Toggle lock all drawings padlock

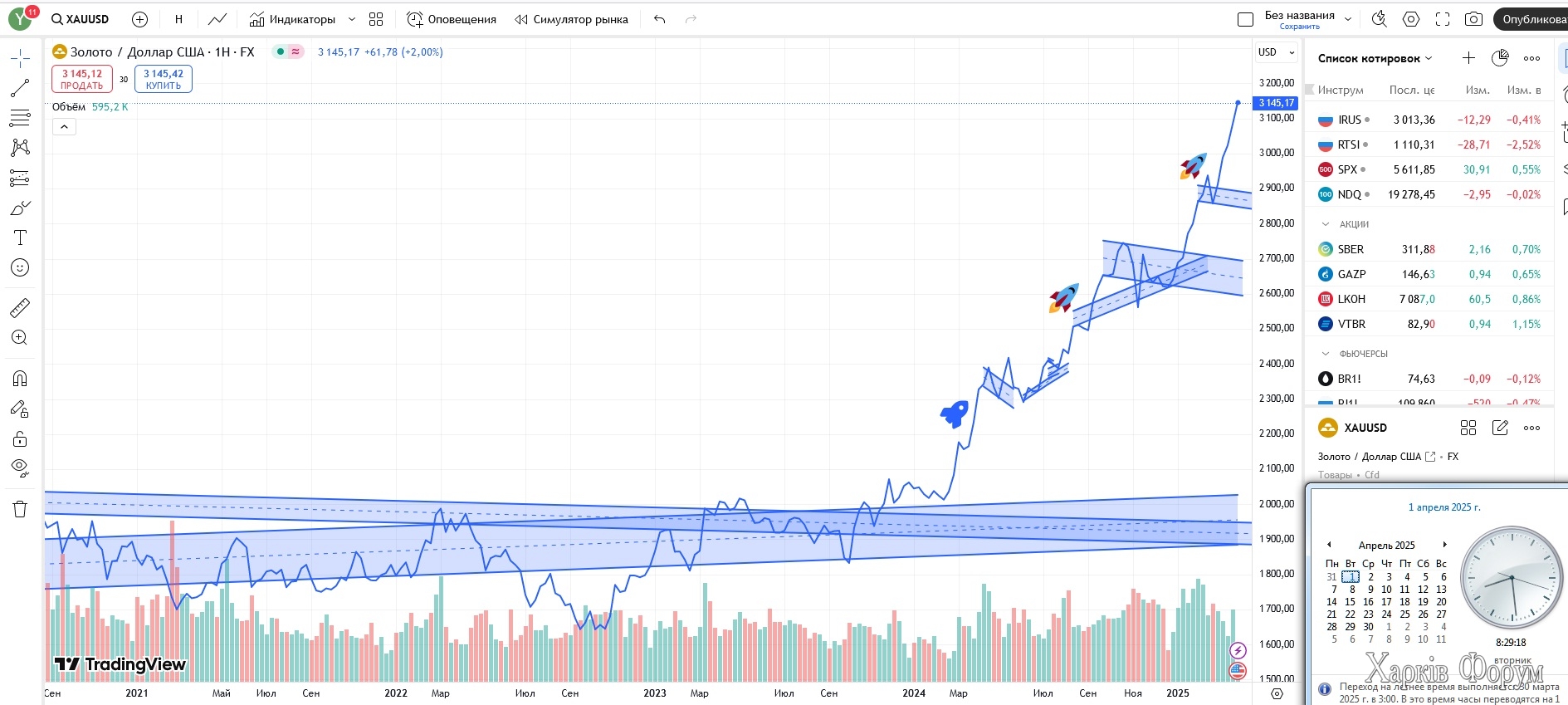[20, 438]
